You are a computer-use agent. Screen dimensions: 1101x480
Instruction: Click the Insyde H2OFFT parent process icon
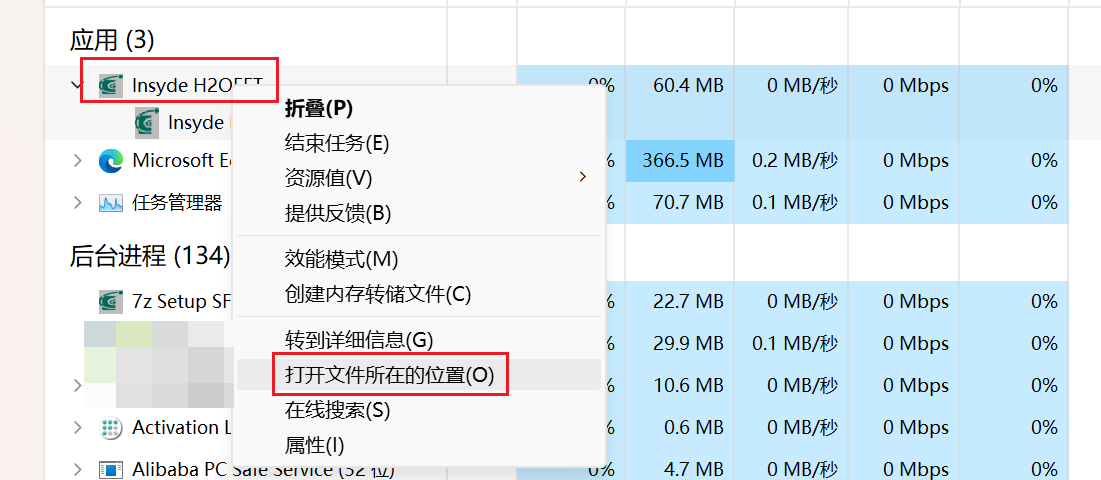tap(110, 86)
